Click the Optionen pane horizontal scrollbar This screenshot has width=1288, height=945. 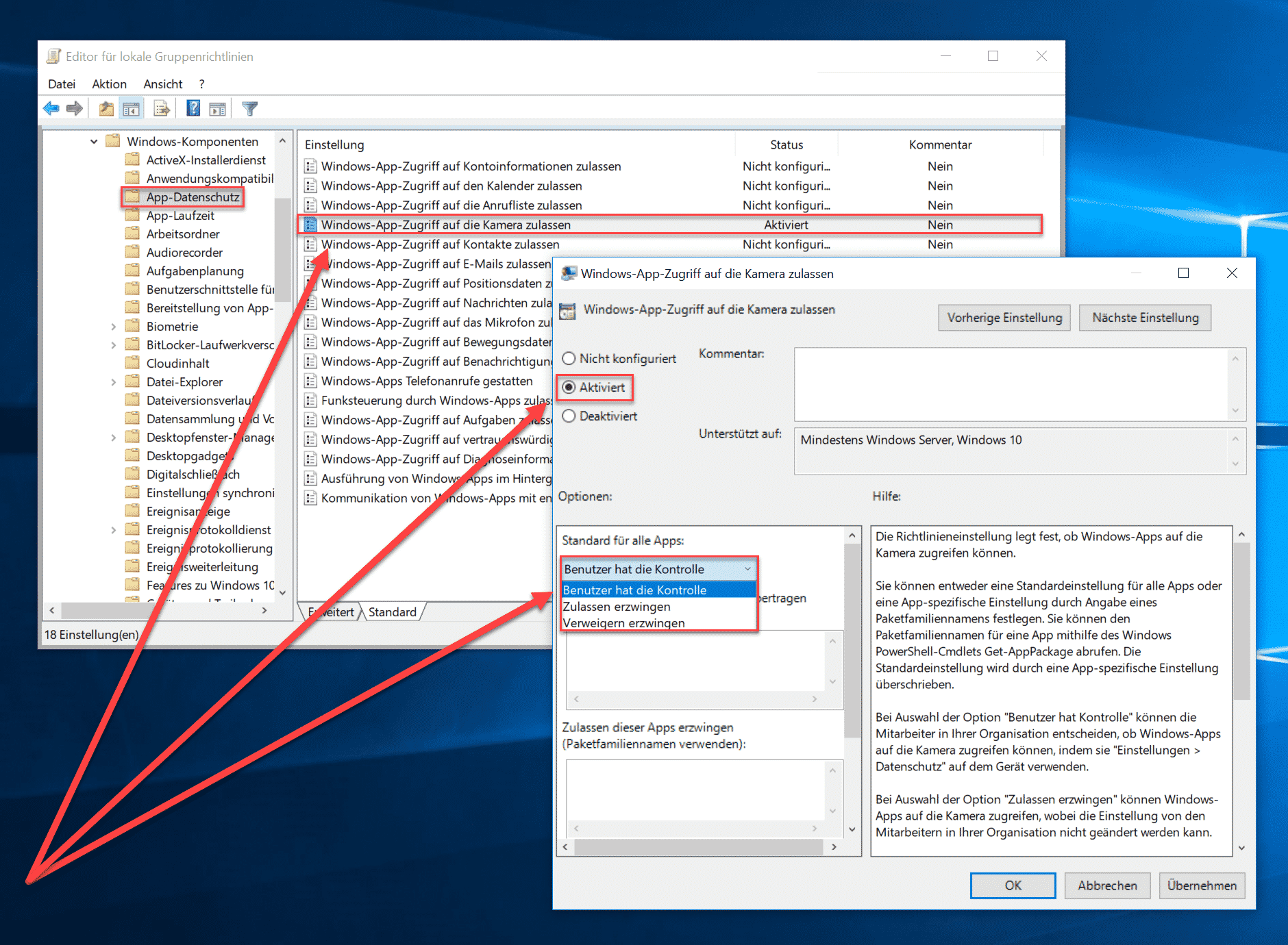coord(699,847)
